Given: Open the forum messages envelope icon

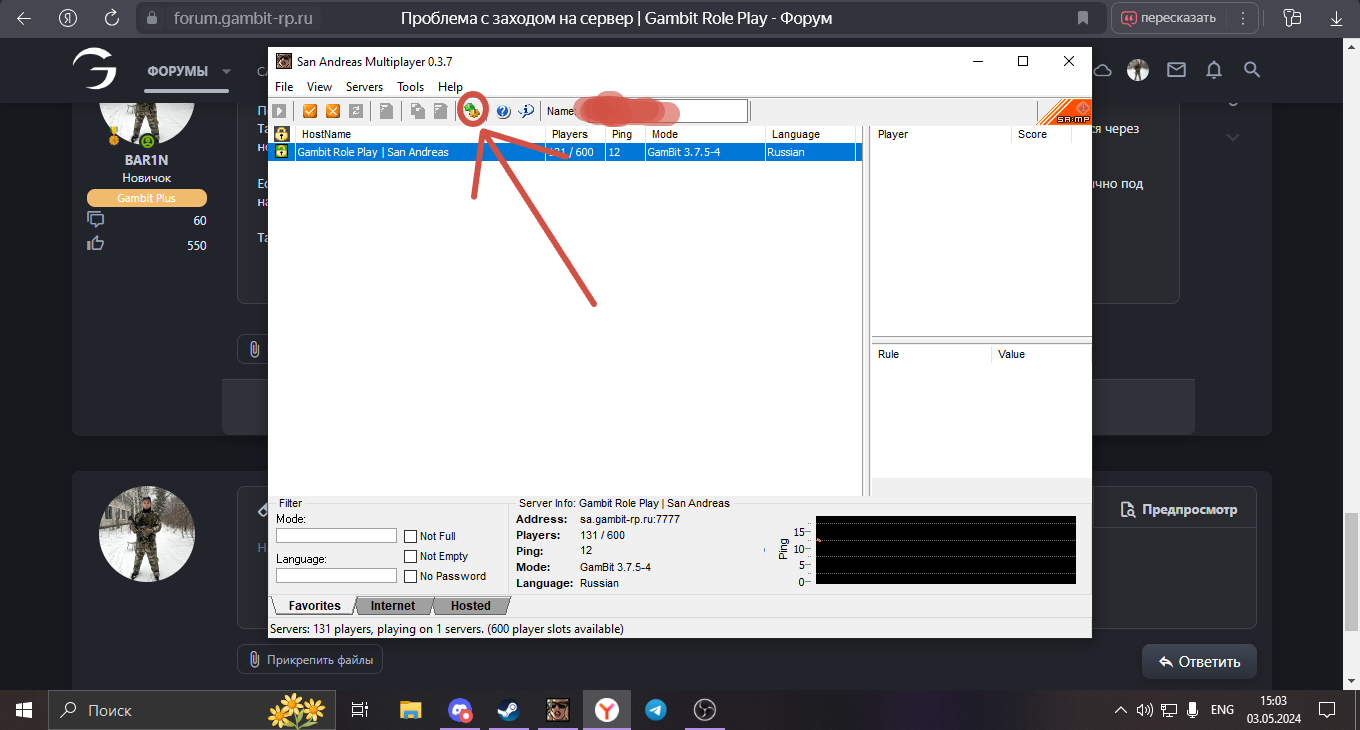Looking at the screenshot, I should [x=1176, y=70].
